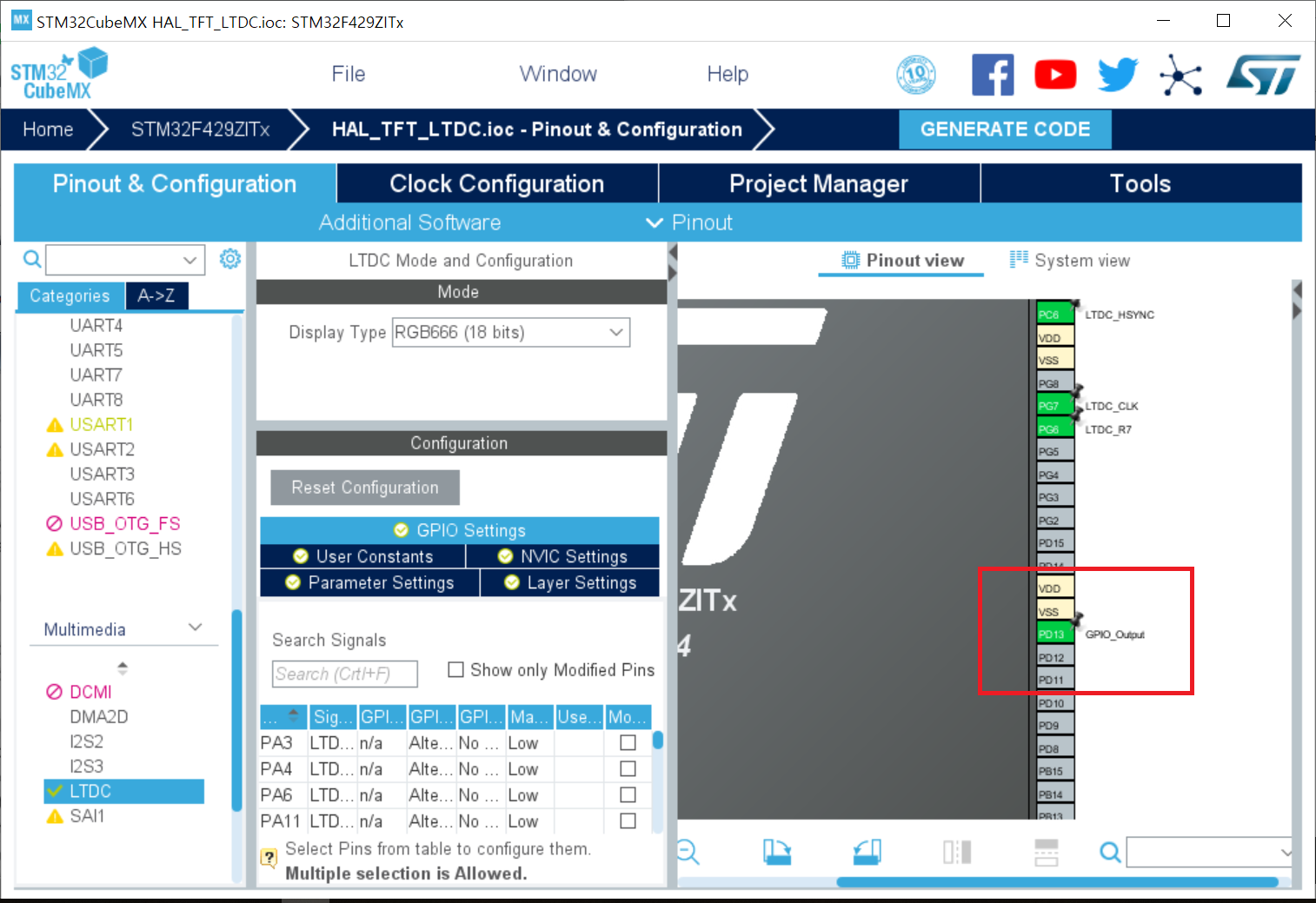Open the YouTube channel icon
This screenshot has width=1316, height=903.
(1055, 75)
